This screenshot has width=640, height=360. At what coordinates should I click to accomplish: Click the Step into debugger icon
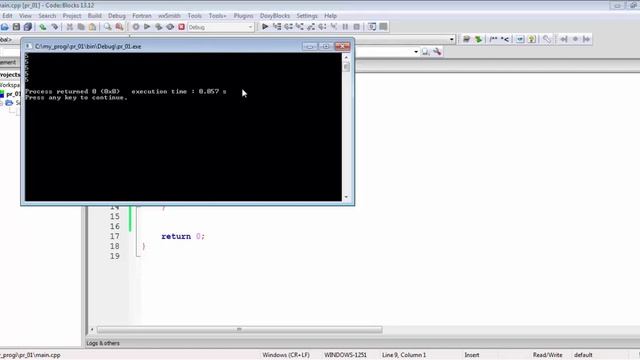[x=300, y=27]
